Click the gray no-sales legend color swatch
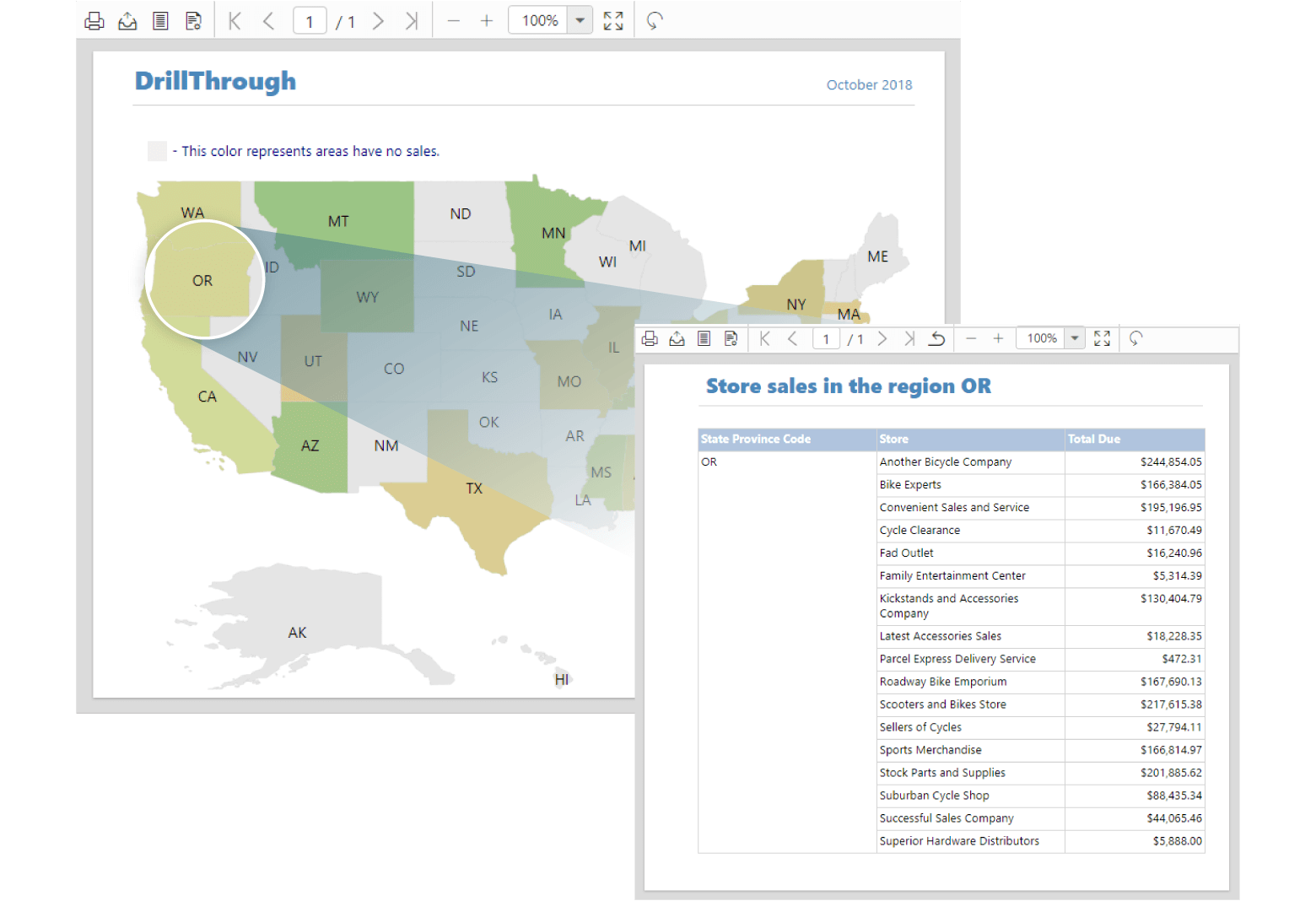Viewport: 1316px width, 901px height. tap(157, 151)
